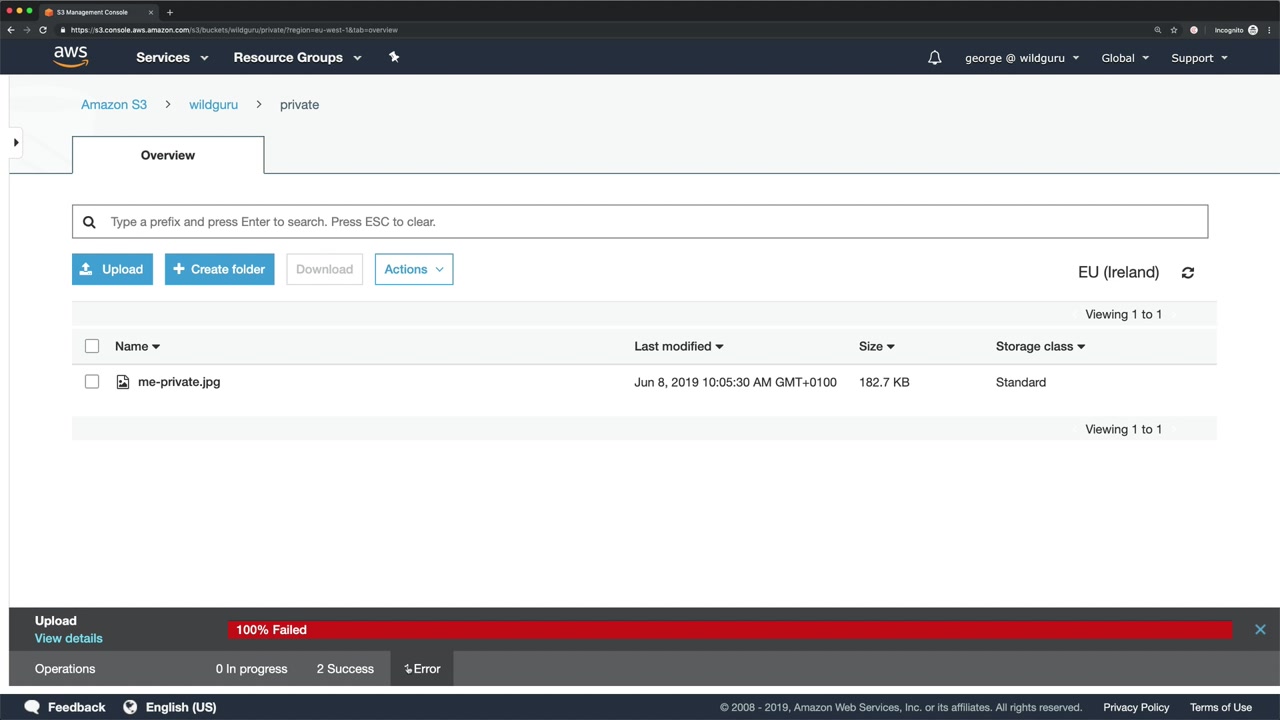Open the Privacy Policy link
Screen dimensions: 1280x720
(x=1136, y=707)
